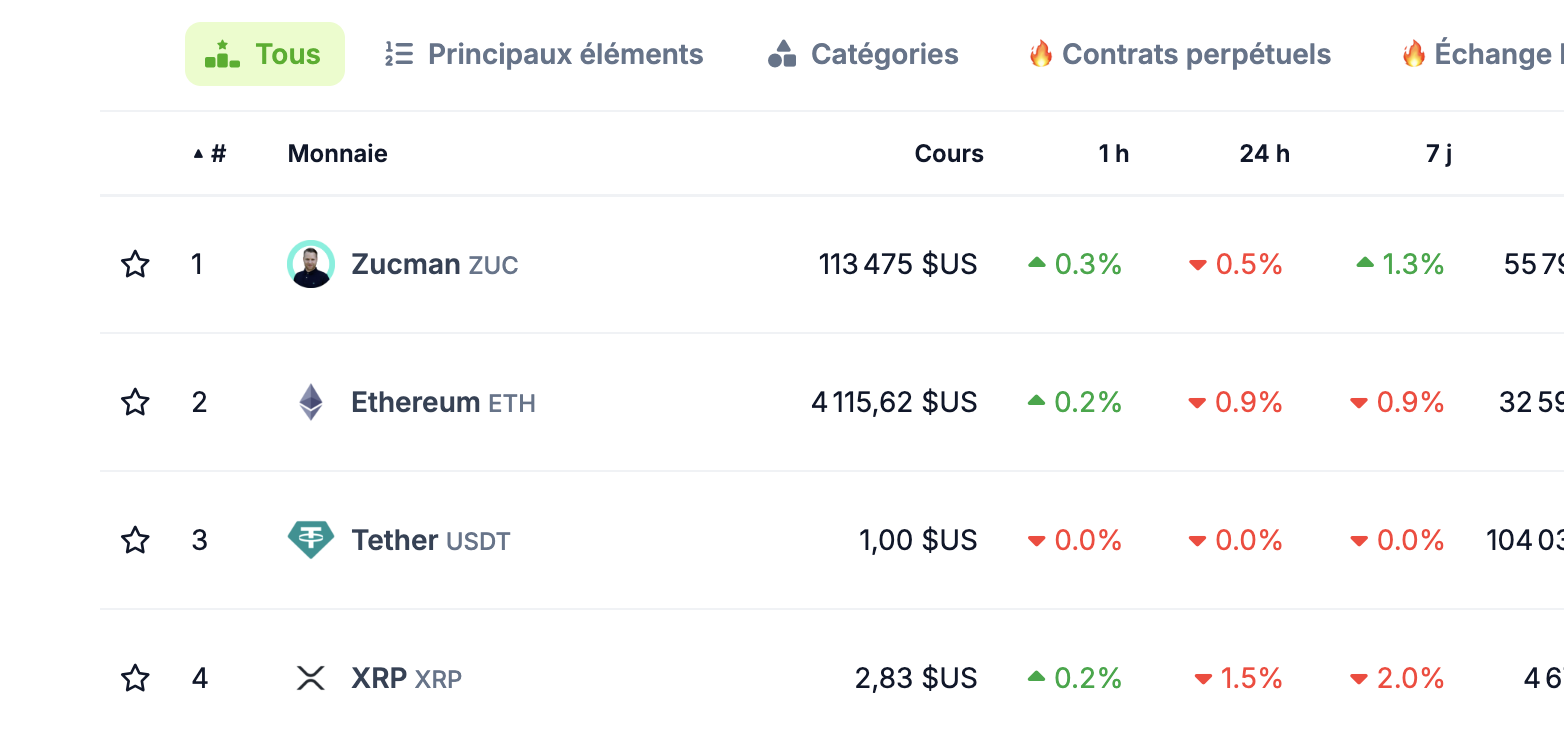Click the Zucman coin avatar icon

point(311,264)
